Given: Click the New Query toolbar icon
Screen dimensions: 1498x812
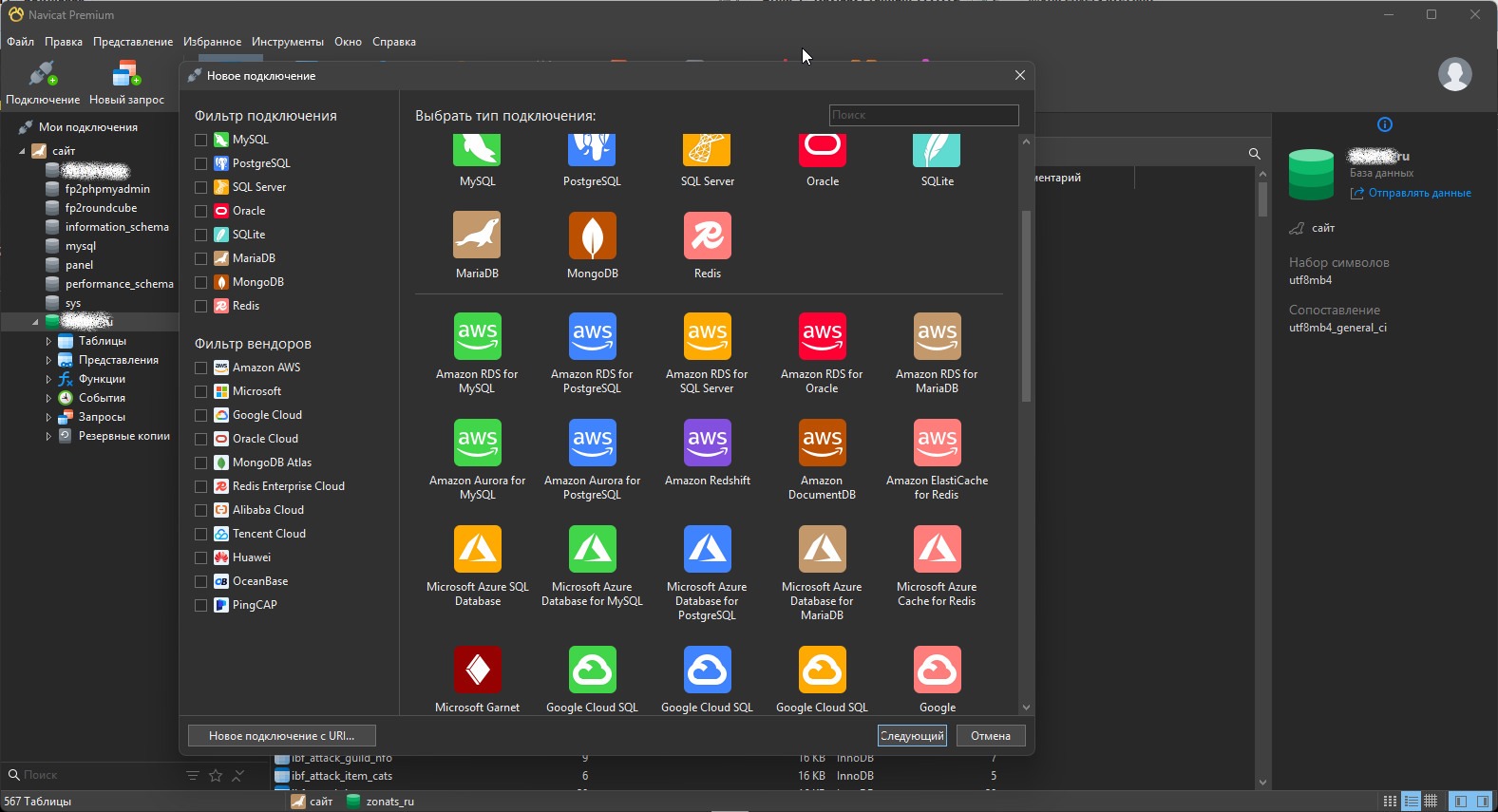Looking at the screenshot, I should coord(126,75).
